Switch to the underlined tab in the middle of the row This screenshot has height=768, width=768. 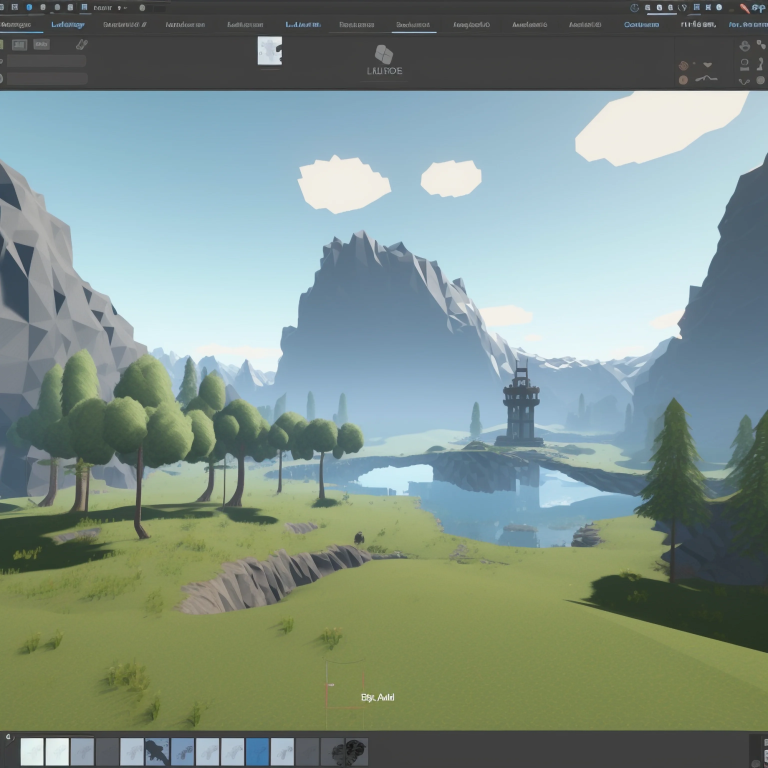[x=413, y=24]
